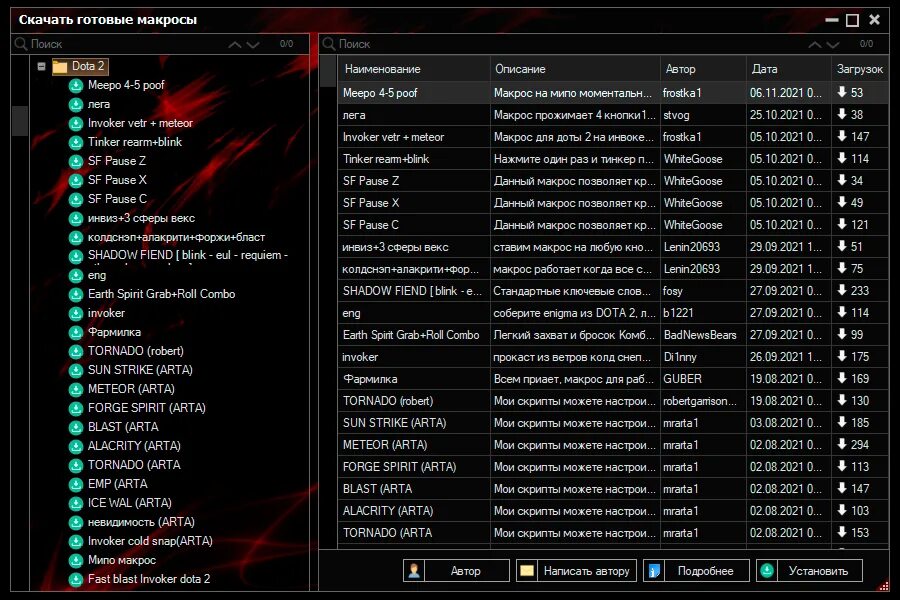Open the Автор button at bottom
The height and width of the screenshot is (600, 900).
tap(456, 571)
